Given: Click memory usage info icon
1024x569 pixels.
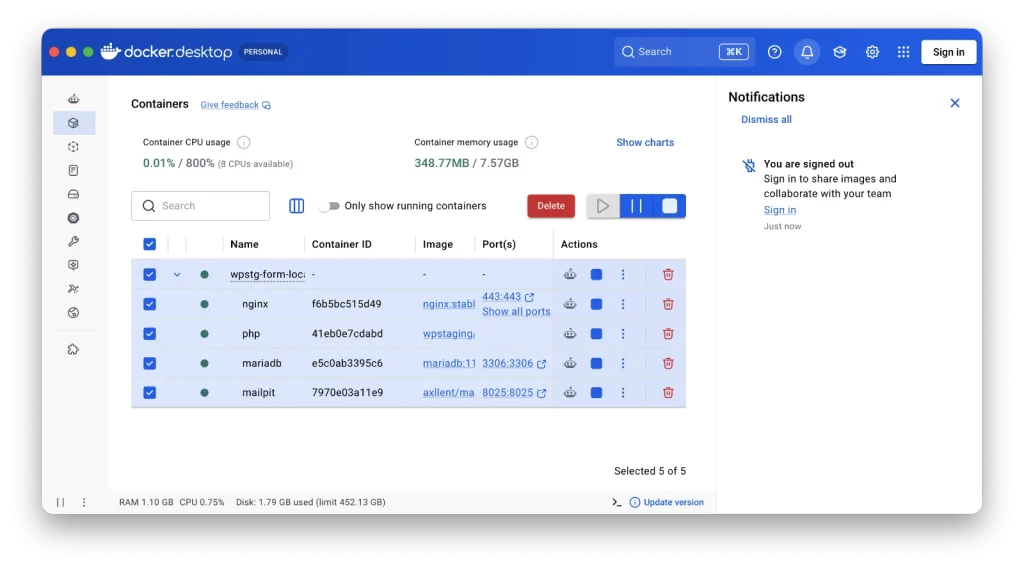Looking at the screenshot, I should (532, 142).
